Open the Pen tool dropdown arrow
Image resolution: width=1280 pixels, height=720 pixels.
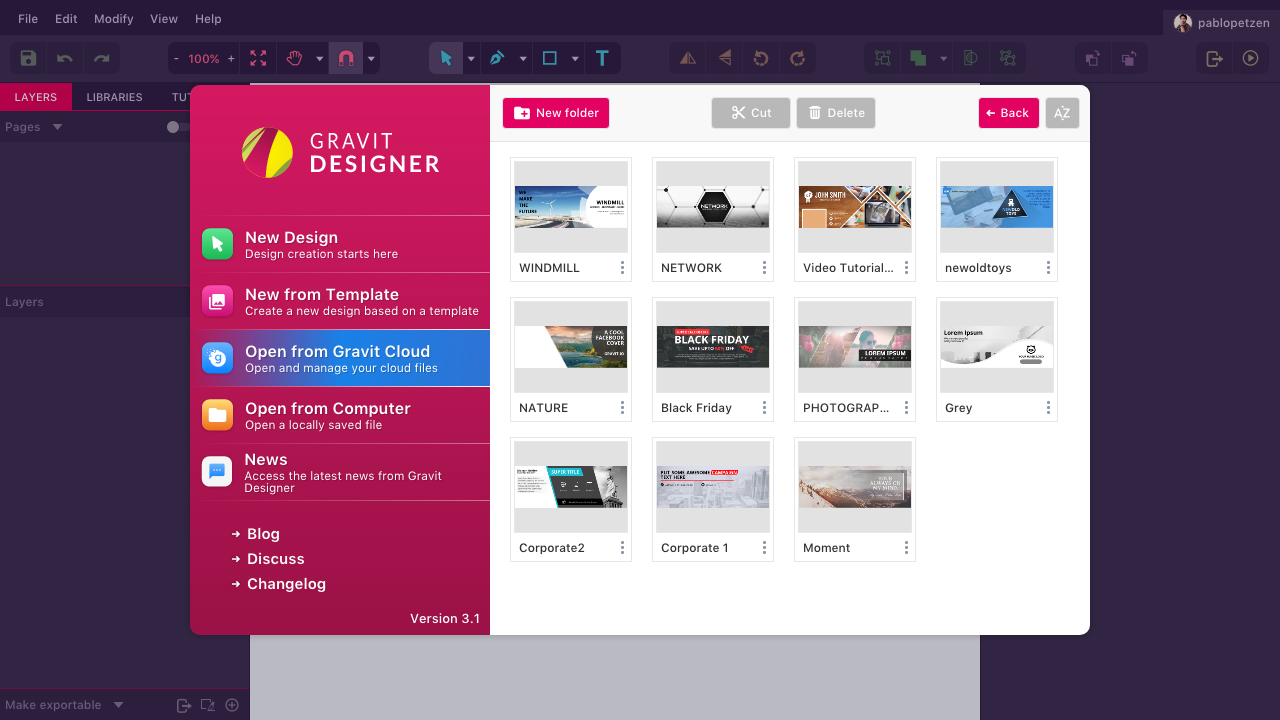pyautogui.click(x=523, y=59)
